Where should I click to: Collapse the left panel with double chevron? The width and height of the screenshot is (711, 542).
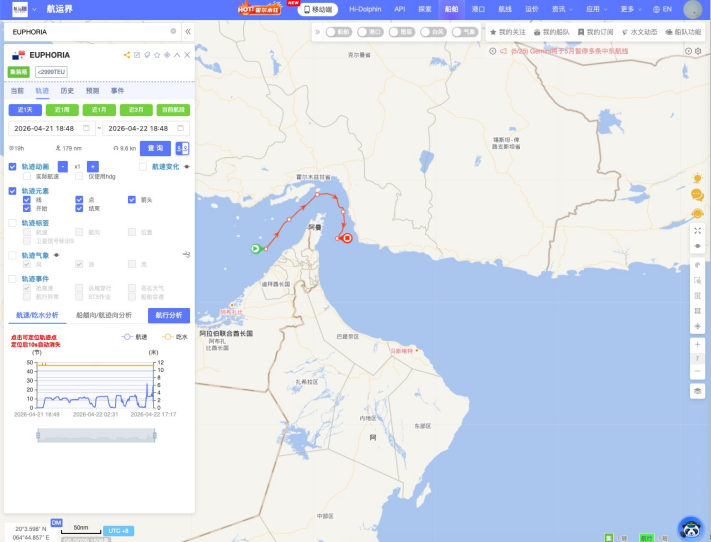tap(187, 31)
